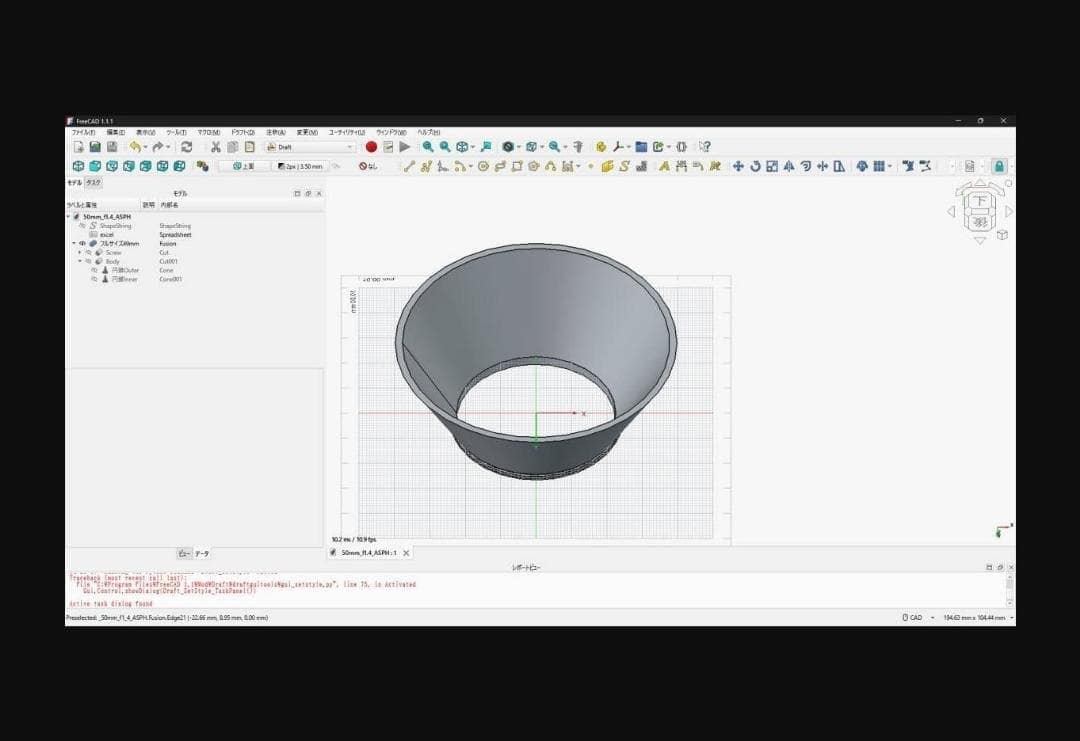1080x741 pixels.
Task: Collapse the フルサイズ49mm Fusion tree item
Action: (x=74, y=244)
